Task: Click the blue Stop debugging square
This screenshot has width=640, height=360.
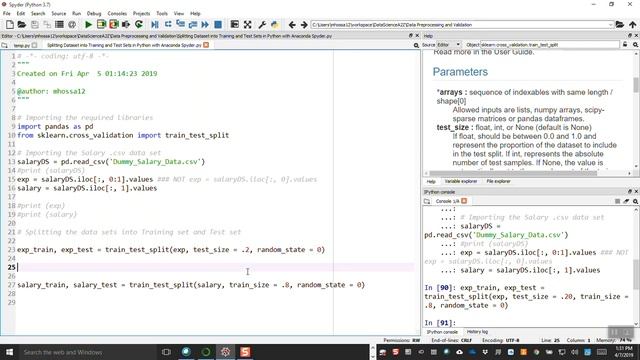Action: 218,24
